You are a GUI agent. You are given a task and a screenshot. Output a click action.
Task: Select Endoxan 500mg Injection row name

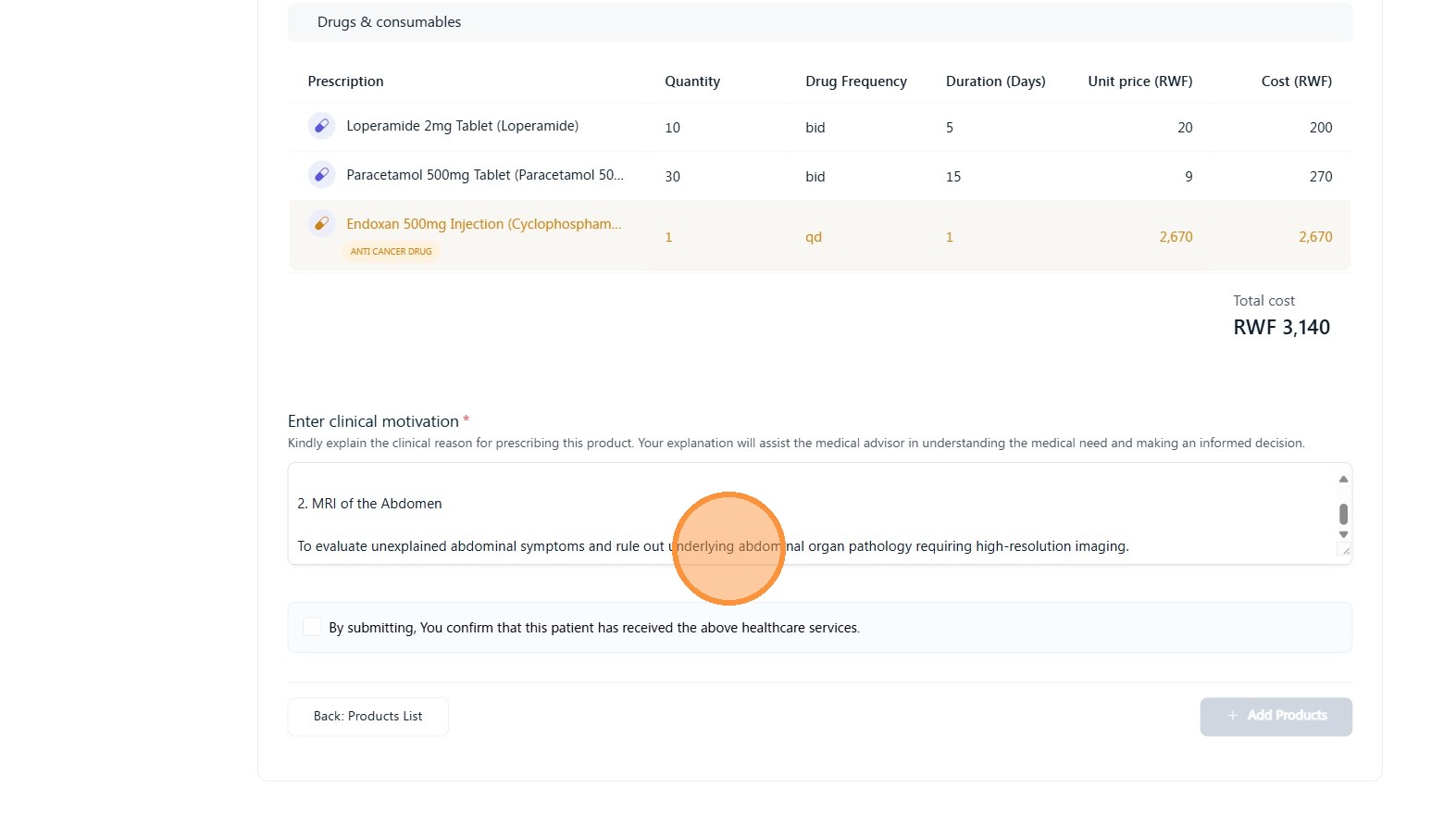pyautogui.click(x=484, y=224)
